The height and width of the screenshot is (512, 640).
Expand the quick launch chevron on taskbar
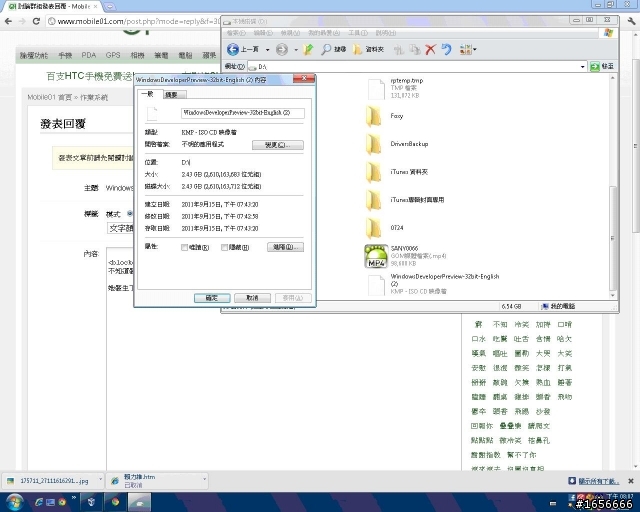click(x=73, y=498)
